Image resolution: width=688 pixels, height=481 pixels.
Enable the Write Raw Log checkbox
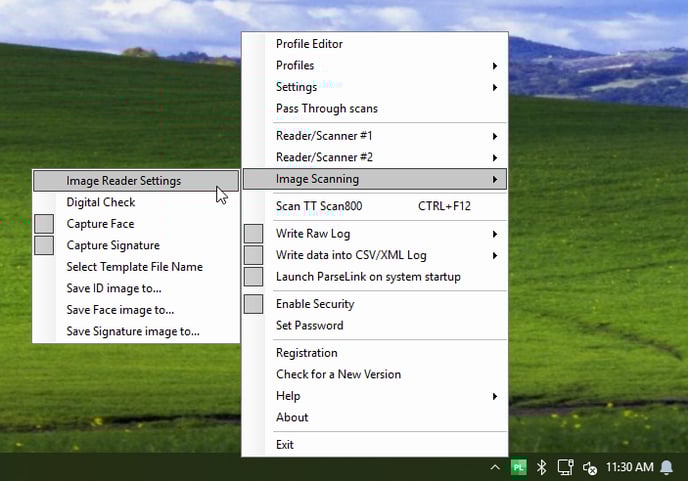254,234
